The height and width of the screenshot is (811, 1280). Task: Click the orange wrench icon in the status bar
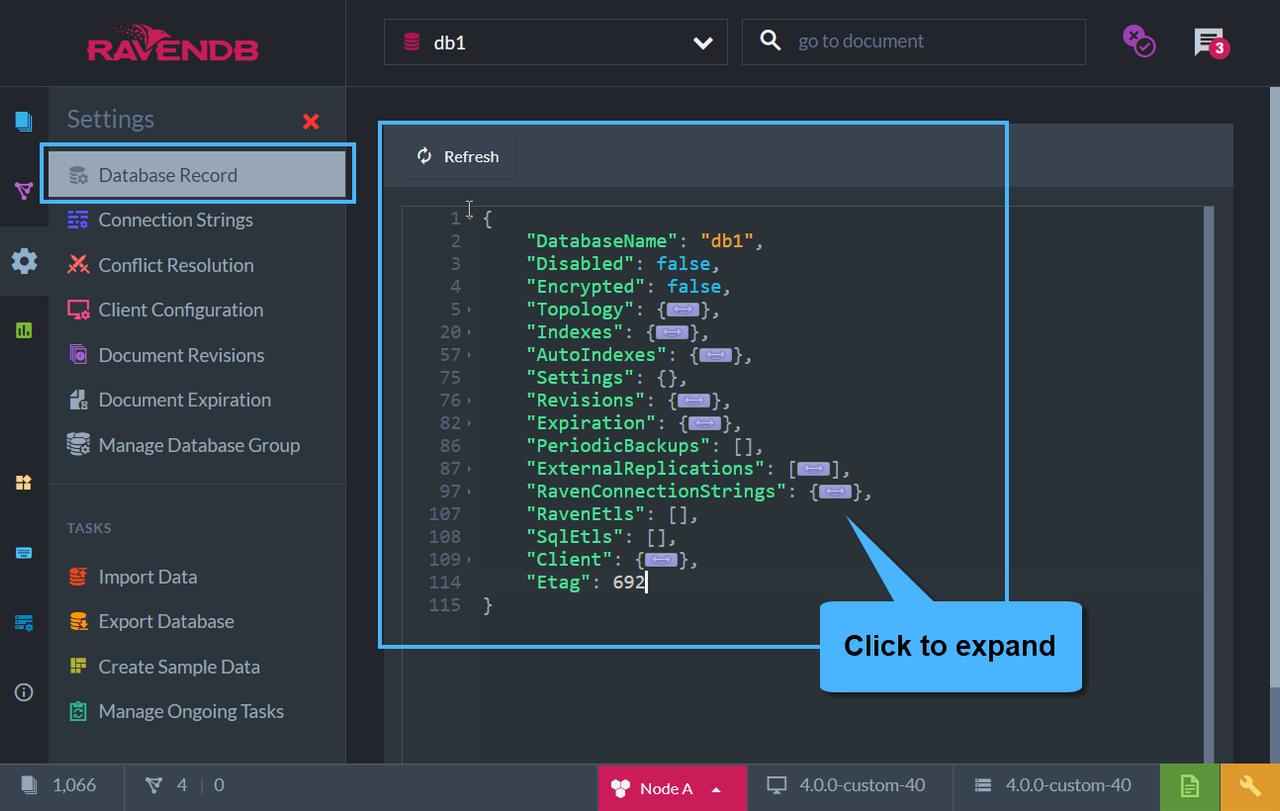click(1250, 787)
